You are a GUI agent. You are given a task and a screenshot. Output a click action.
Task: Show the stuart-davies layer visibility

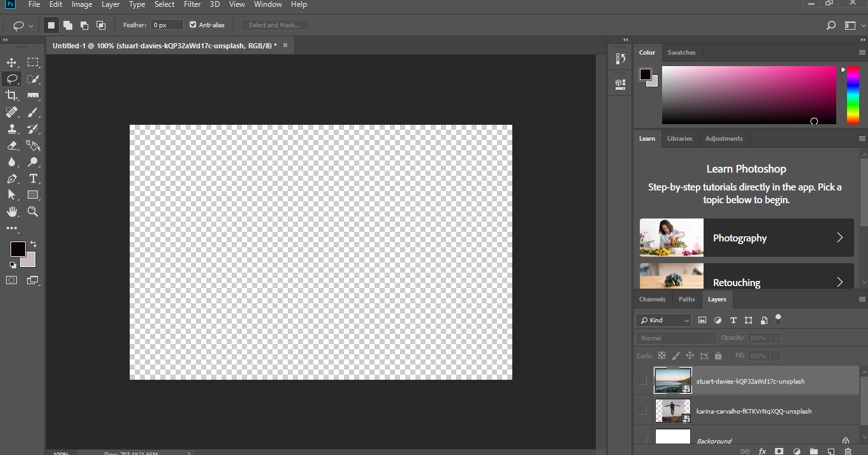642,381
